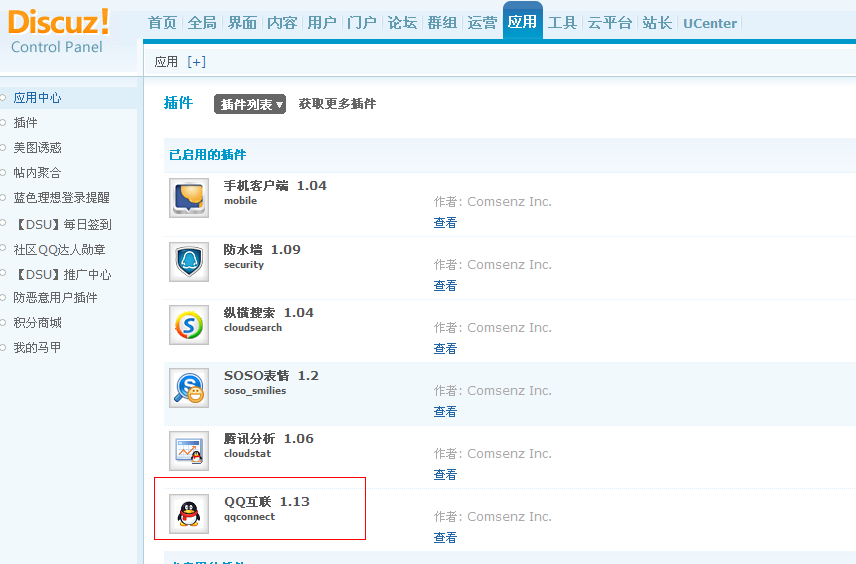Click the QQ互联 penguin icon
This screenshot has width=856, height=564.
point(189,514)
